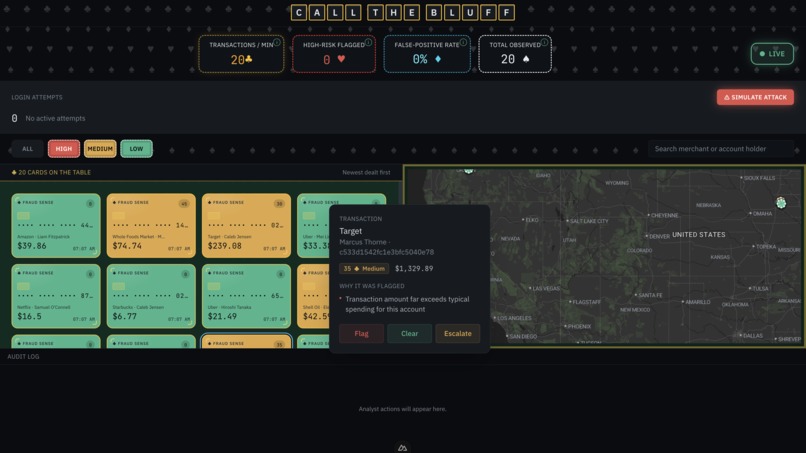Open info icon on Transactions / Min stat
Image resolution: width=806 pixels, height=453 pixels.
277,42
